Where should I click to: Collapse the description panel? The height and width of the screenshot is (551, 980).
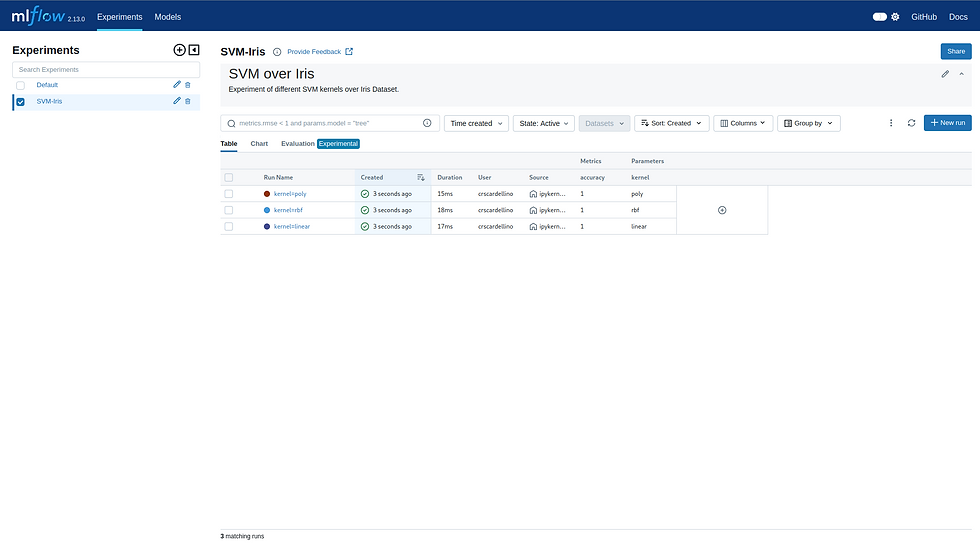click(x=961, y=74)
